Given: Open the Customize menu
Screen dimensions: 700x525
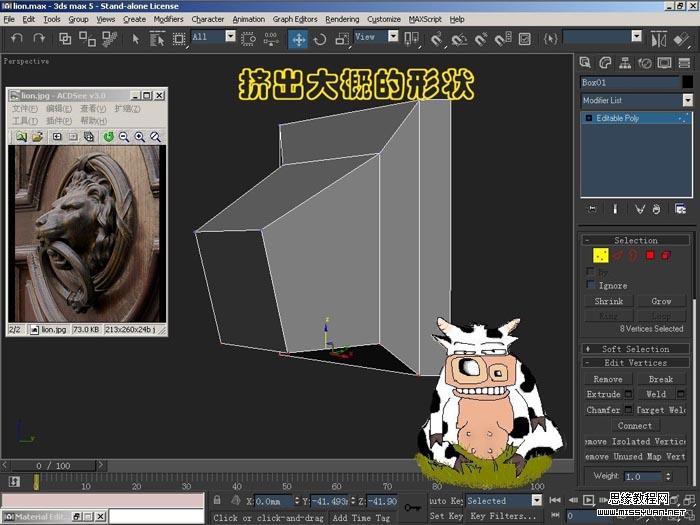Looking at the screenshot, I should [x=383, y=19].
